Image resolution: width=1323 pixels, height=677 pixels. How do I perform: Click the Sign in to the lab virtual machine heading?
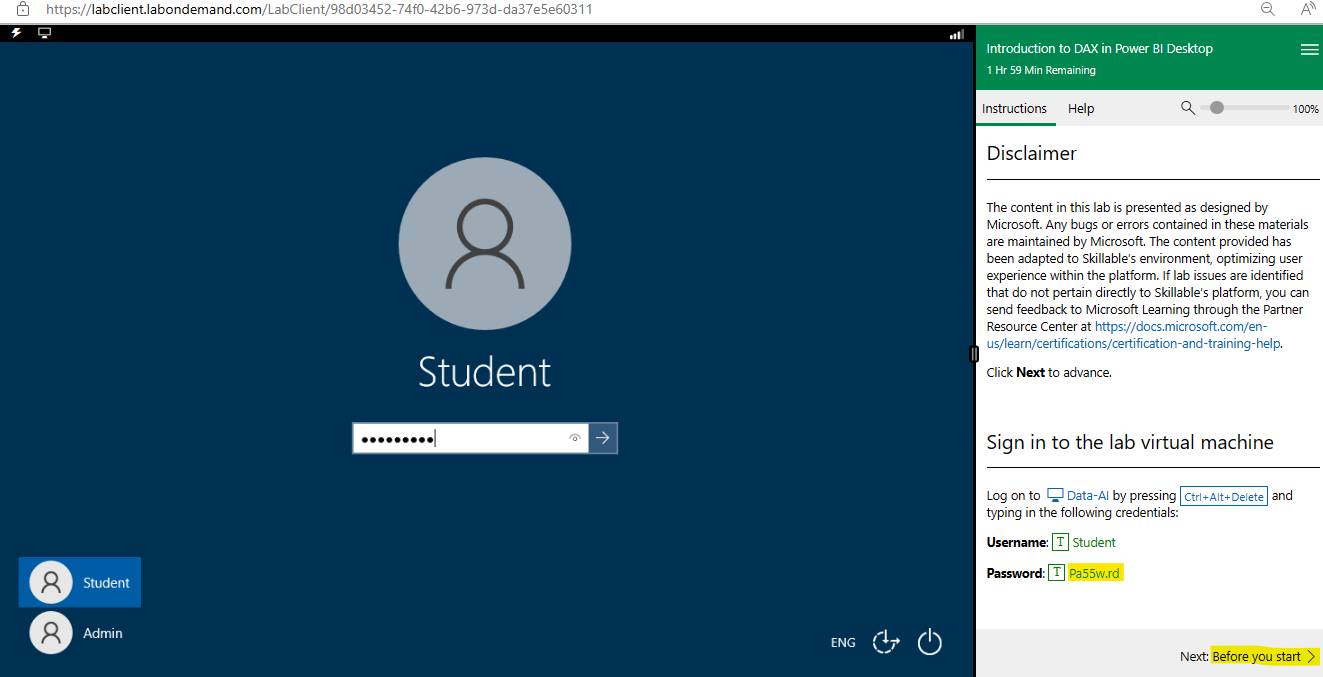pos(1130,442)
